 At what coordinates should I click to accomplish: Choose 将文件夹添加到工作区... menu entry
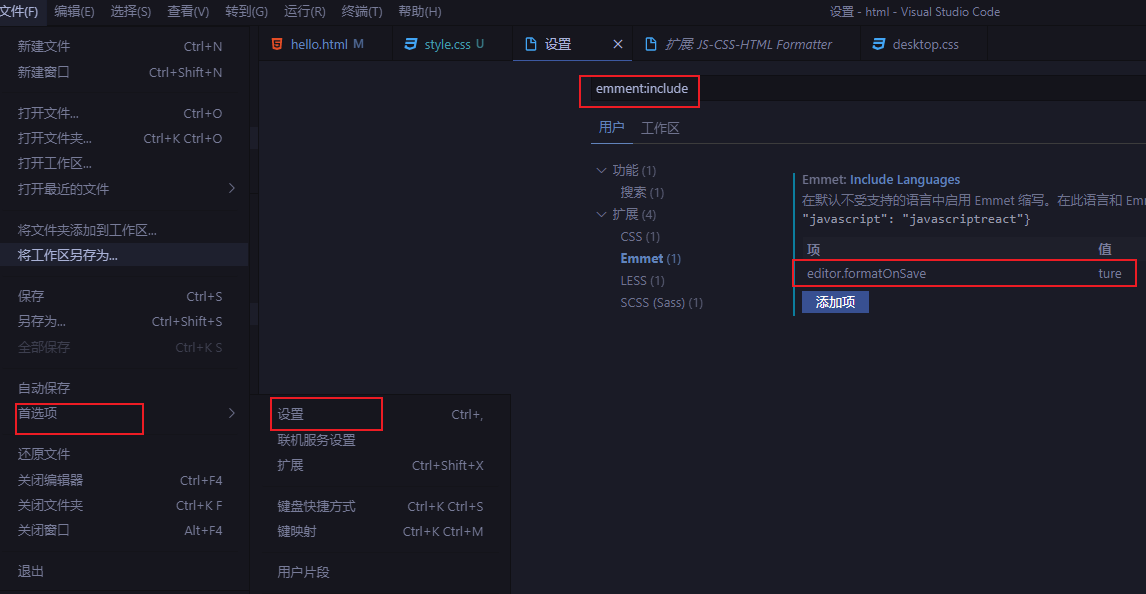click(124, 229)
